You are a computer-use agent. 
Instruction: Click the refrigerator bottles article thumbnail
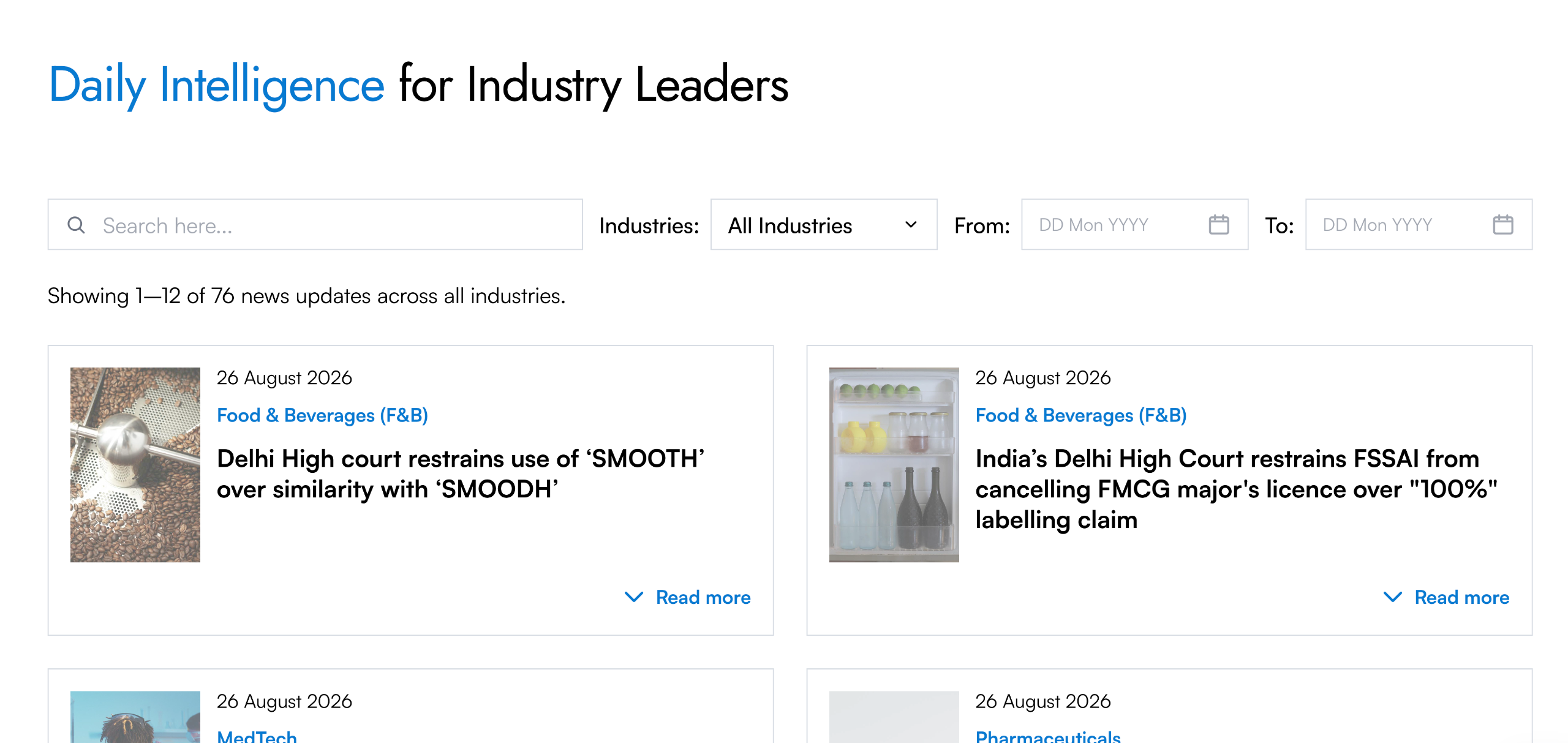[x=894, y=465]
